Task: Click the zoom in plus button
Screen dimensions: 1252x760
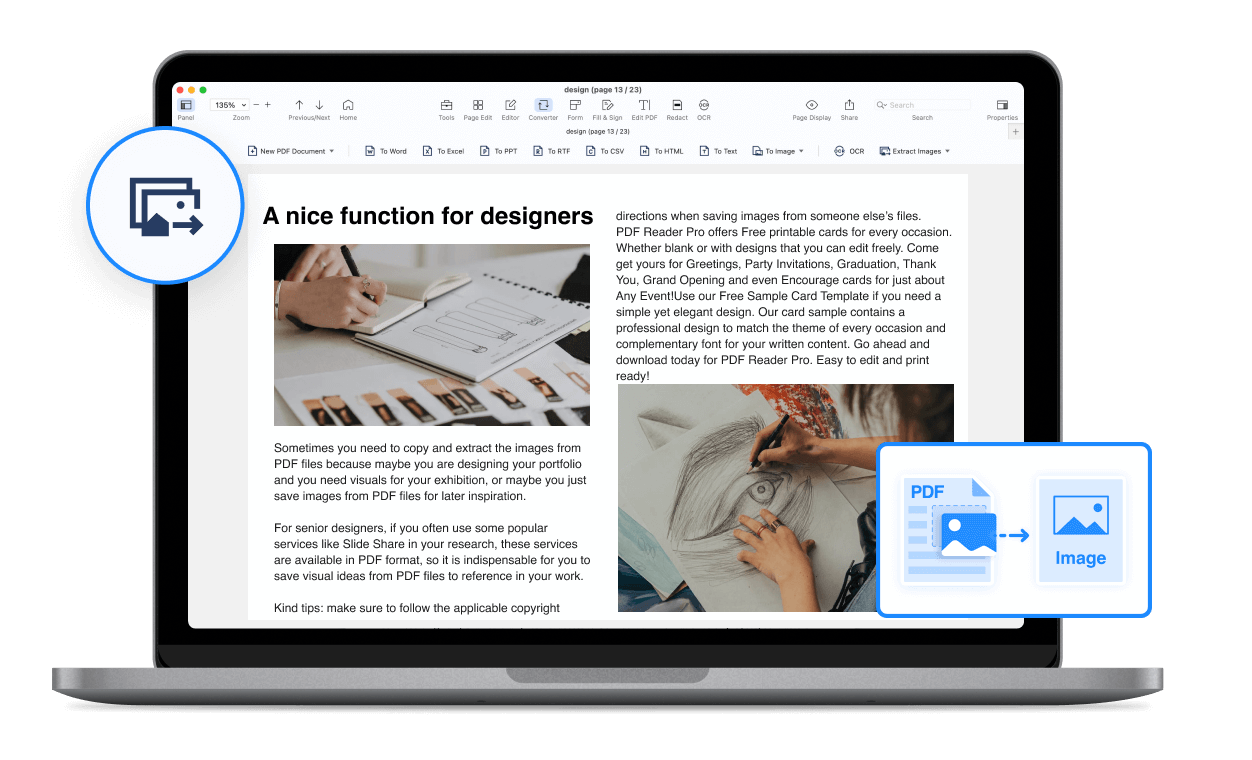Action: click(x=267, y=105)
